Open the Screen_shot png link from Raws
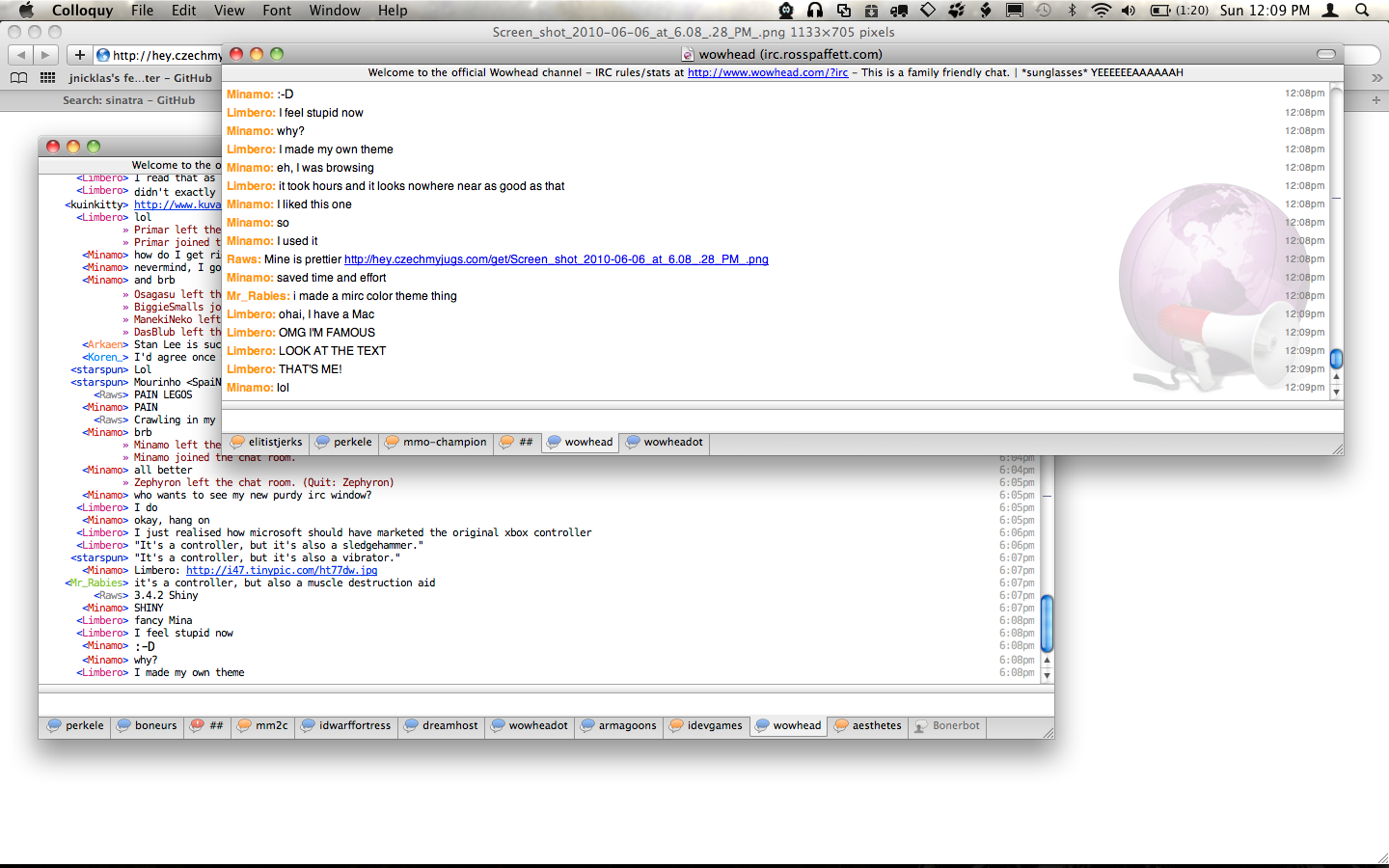 pyautogui.click(x=556, y=259)
